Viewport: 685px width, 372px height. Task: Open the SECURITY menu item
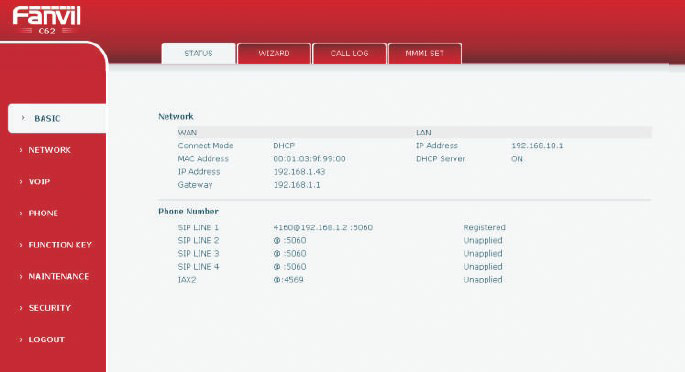tap(49, 308)
